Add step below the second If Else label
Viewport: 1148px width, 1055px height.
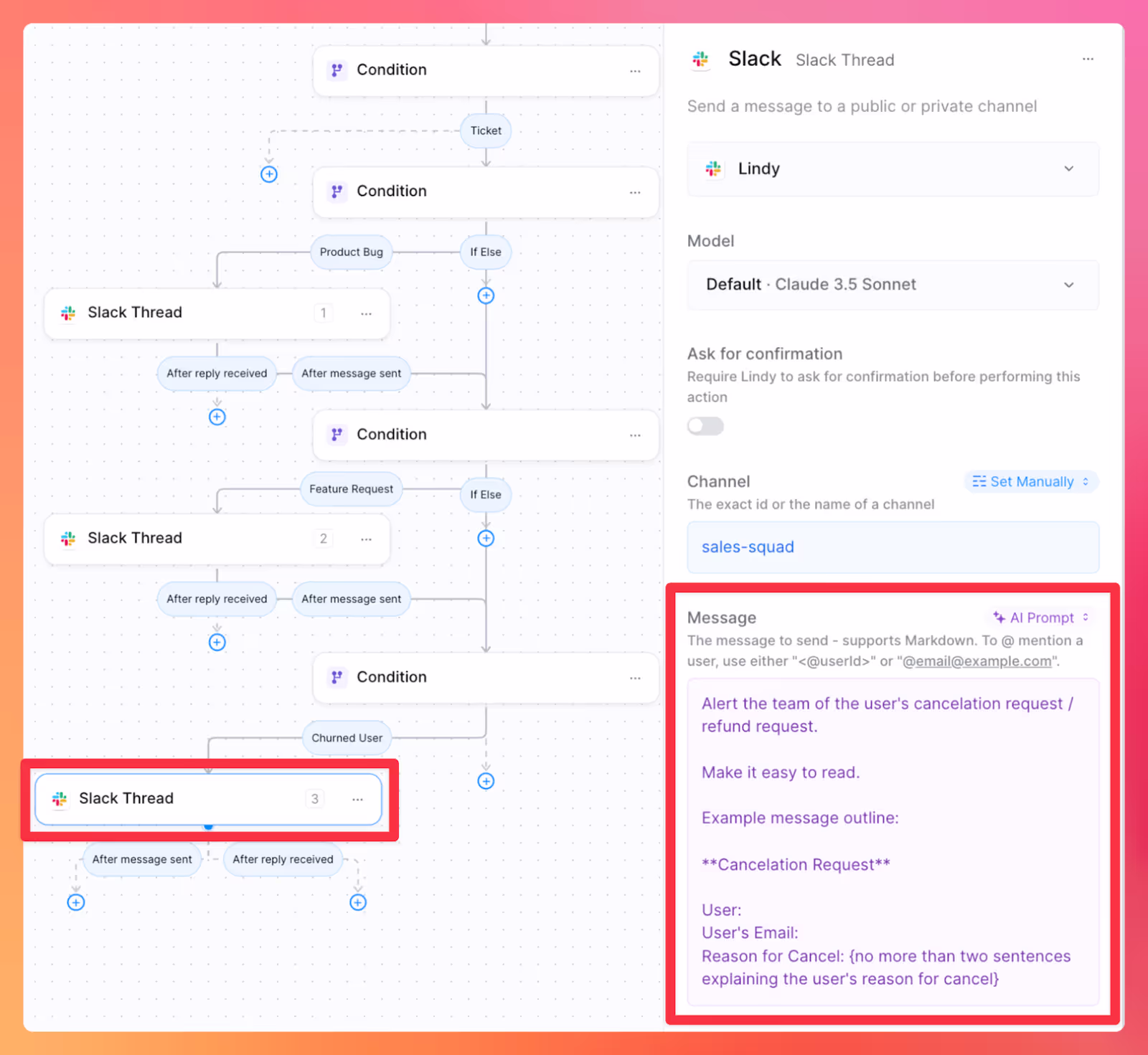486,539
